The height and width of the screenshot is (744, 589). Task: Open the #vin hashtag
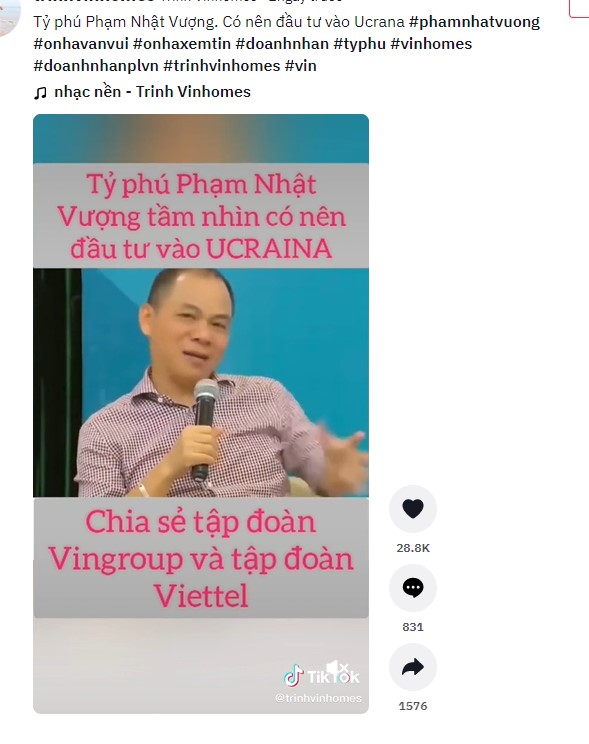pos(300,65)
